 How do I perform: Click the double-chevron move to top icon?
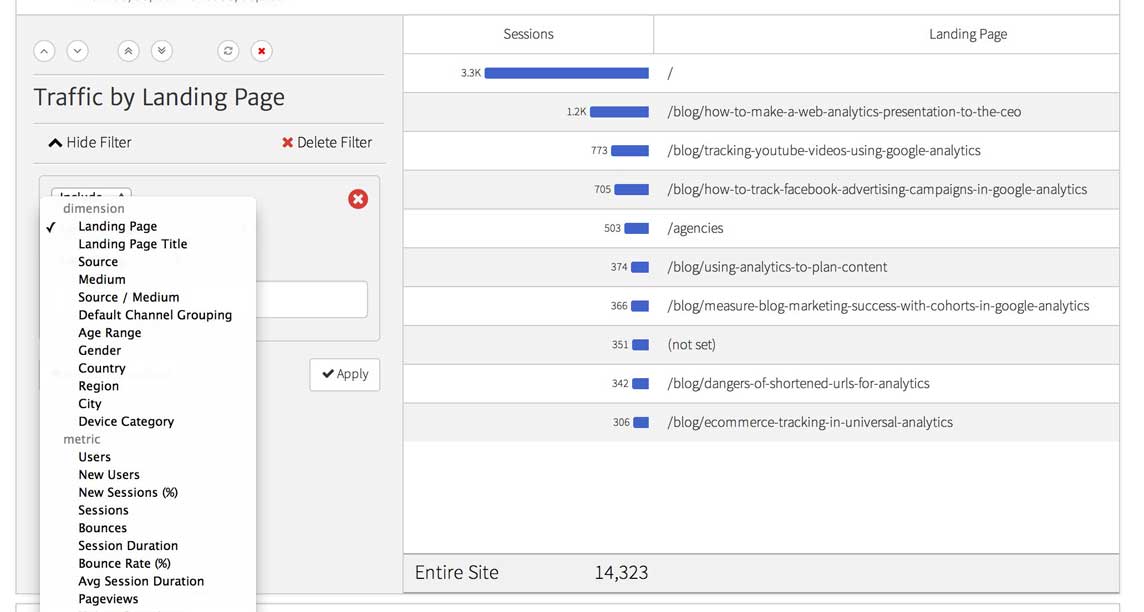[128, 51]
